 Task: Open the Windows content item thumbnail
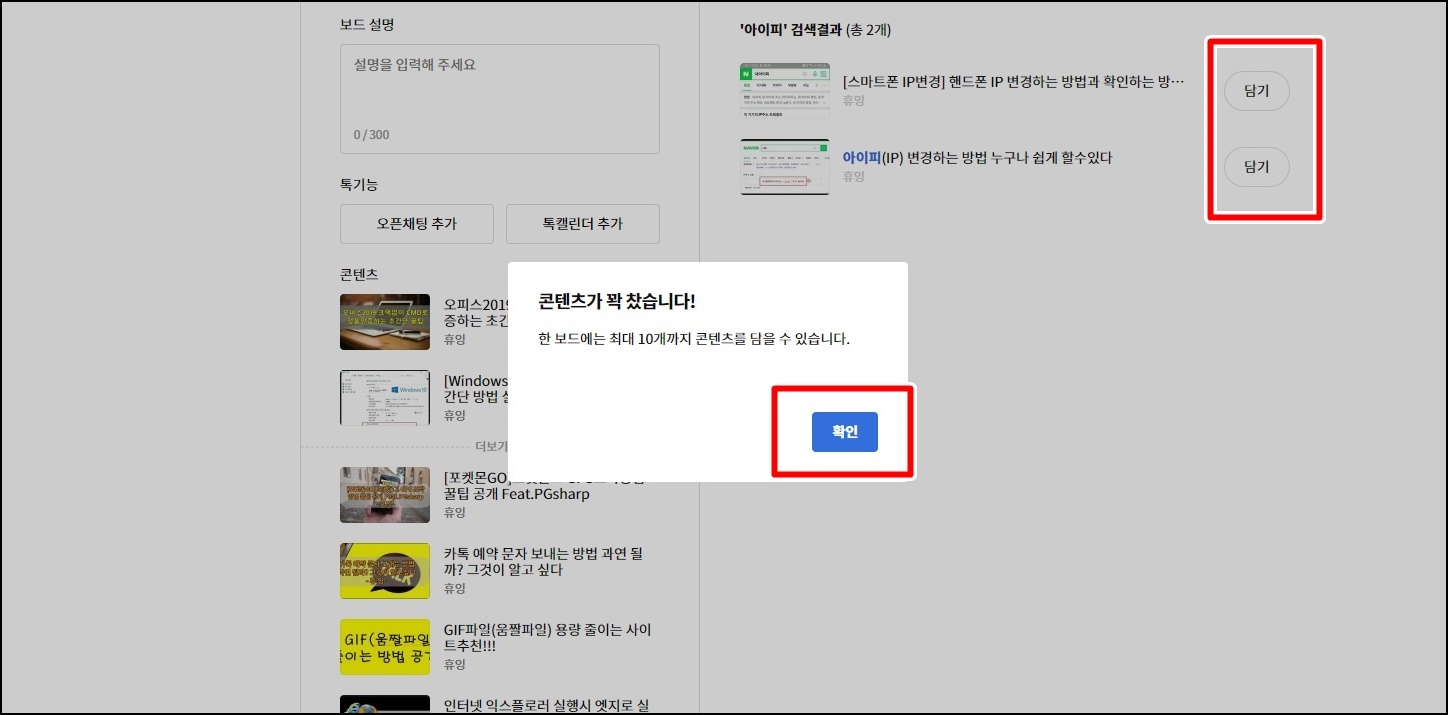pos(385,397)
